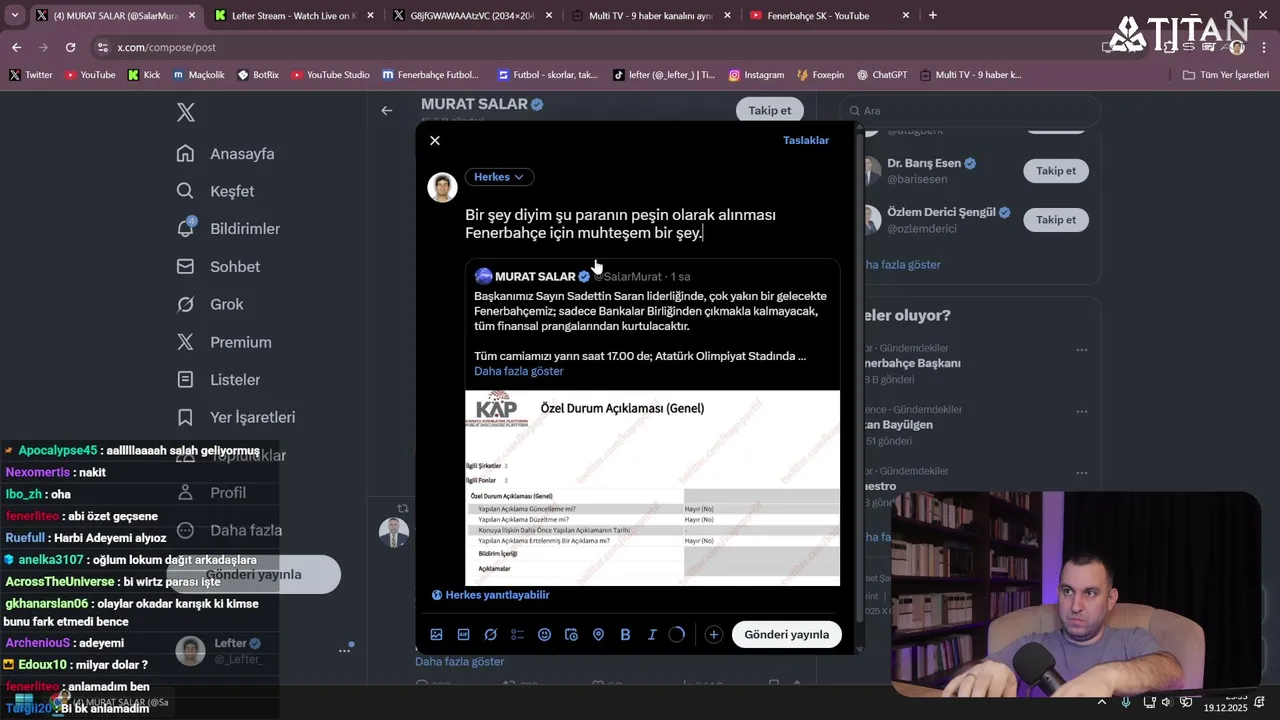Follow Özlem Derici Şengül
1280x720 pixels.
(x=1056, y=220)
